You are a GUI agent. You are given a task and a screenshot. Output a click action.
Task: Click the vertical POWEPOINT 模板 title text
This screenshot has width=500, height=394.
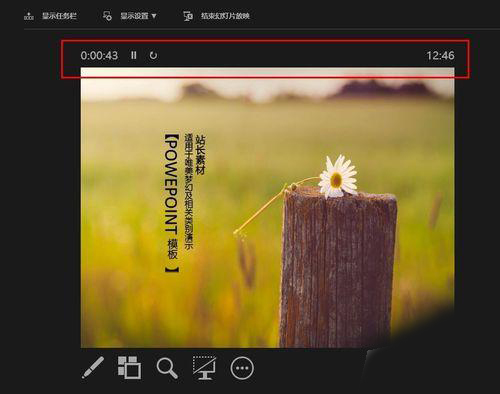pos(172,203)
